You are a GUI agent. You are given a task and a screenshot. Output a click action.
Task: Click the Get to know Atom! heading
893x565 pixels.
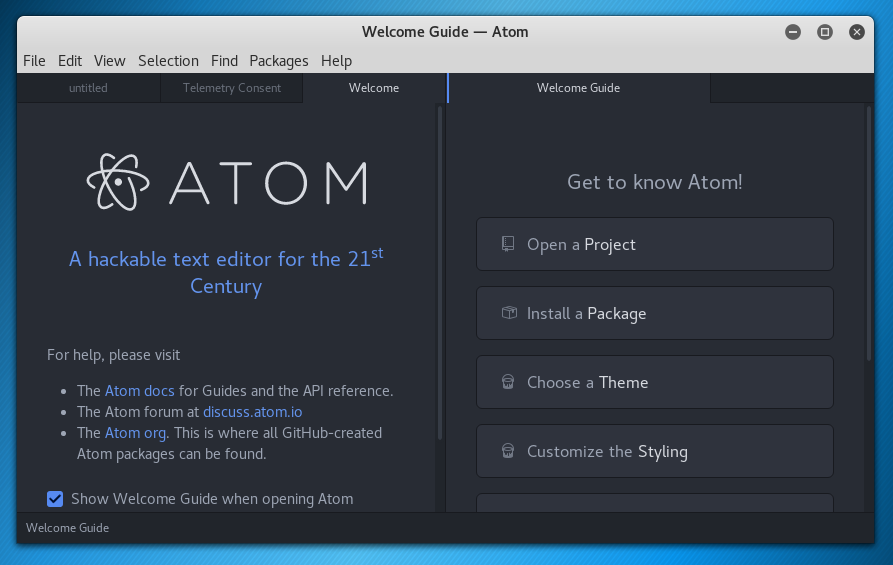pyautogui.click(x=655, y=182)
